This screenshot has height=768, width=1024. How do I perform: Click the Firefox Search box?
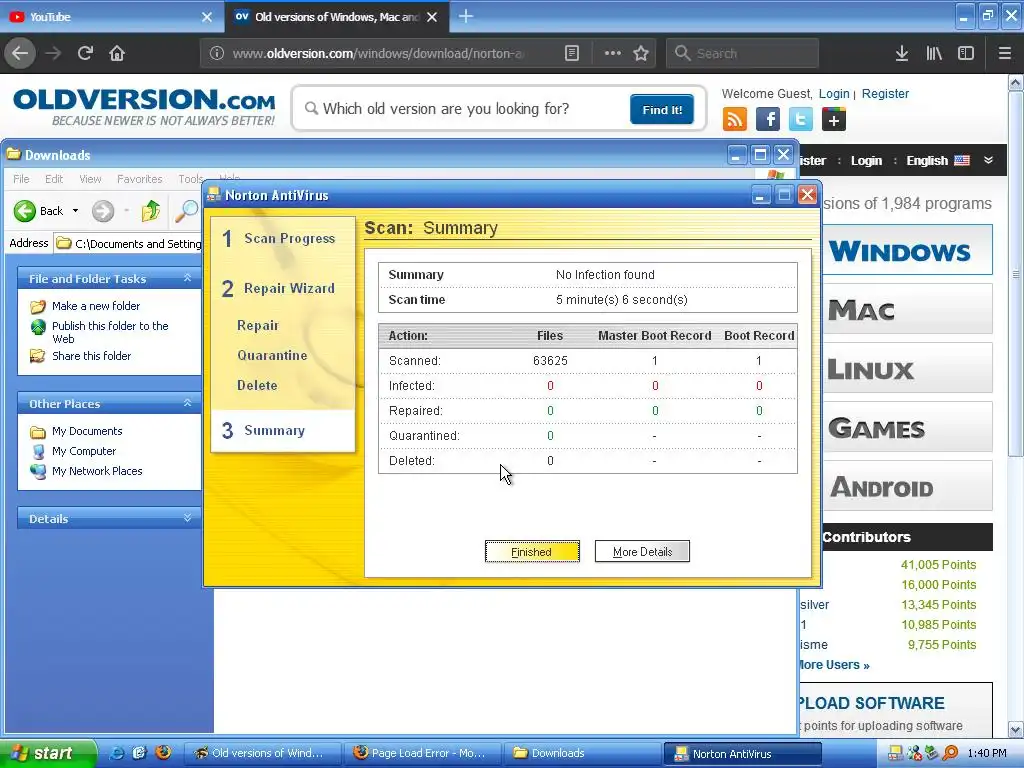(x=742, y=53)
